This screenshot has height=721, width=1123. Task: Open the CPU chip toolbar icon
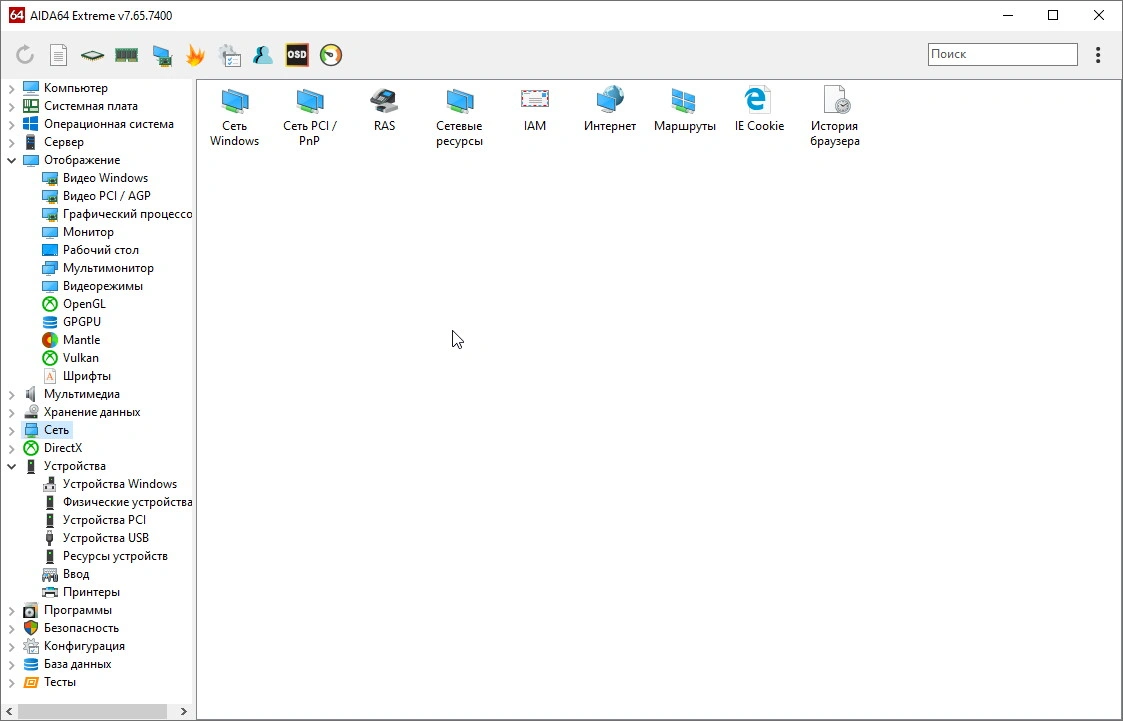92,55
